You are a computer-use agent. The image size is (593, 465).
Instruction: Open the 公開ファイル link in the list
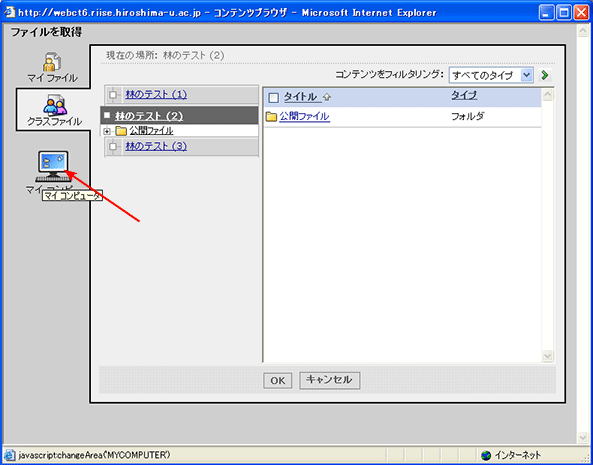(x=304, y=117)
